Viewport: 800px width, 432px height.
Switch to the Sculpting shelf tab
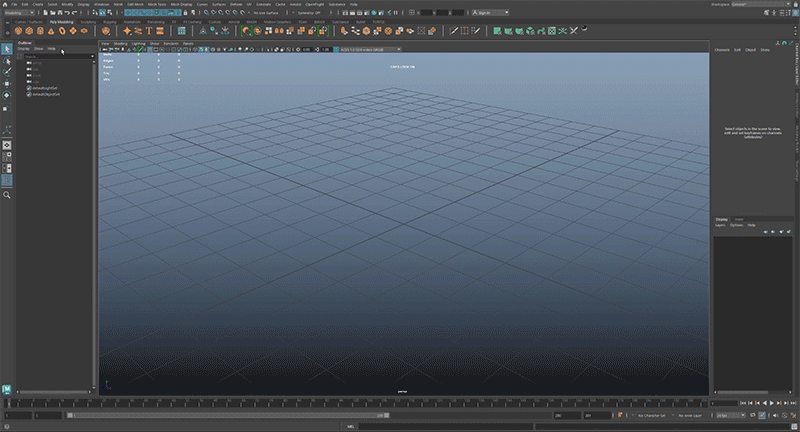pos(88,20)
